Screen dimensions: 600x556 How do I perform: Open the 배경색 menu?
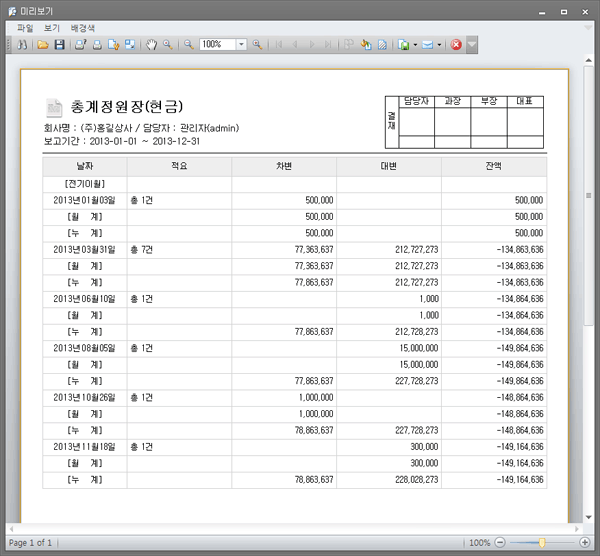83,28
